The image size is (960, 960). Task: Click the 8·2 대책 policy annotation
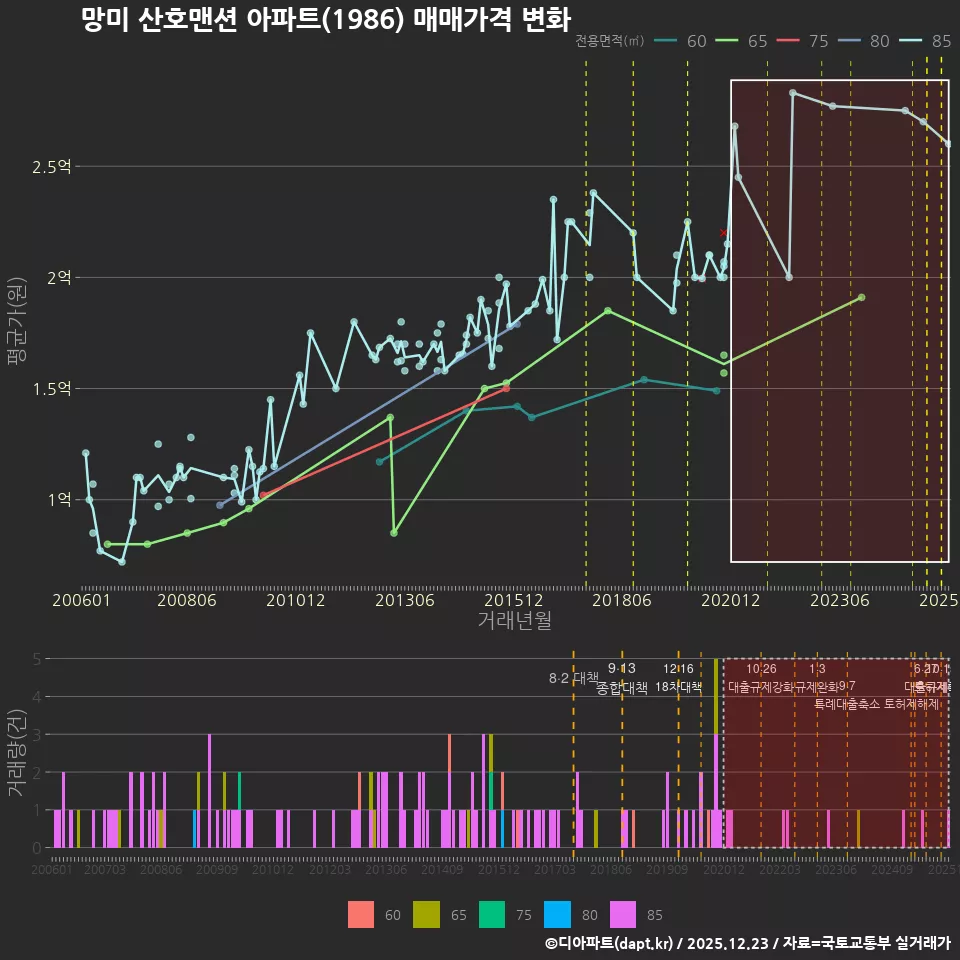point(573,678)
